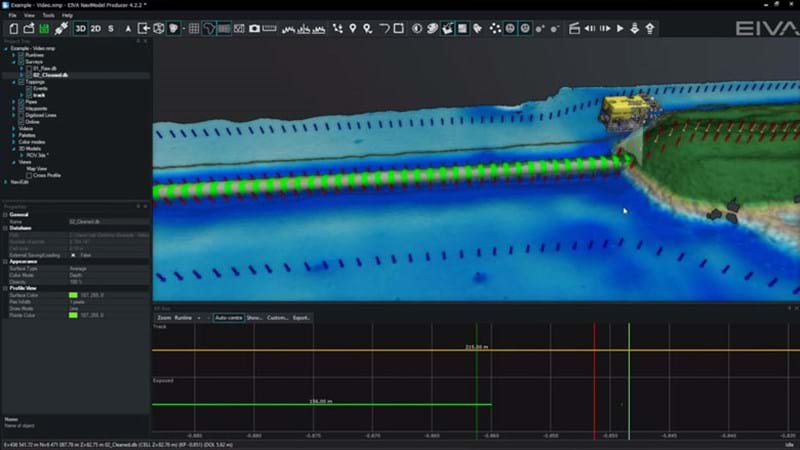Expand the Palettes tree node
This screenshot has height=450, width=800.
click(14, 135)
